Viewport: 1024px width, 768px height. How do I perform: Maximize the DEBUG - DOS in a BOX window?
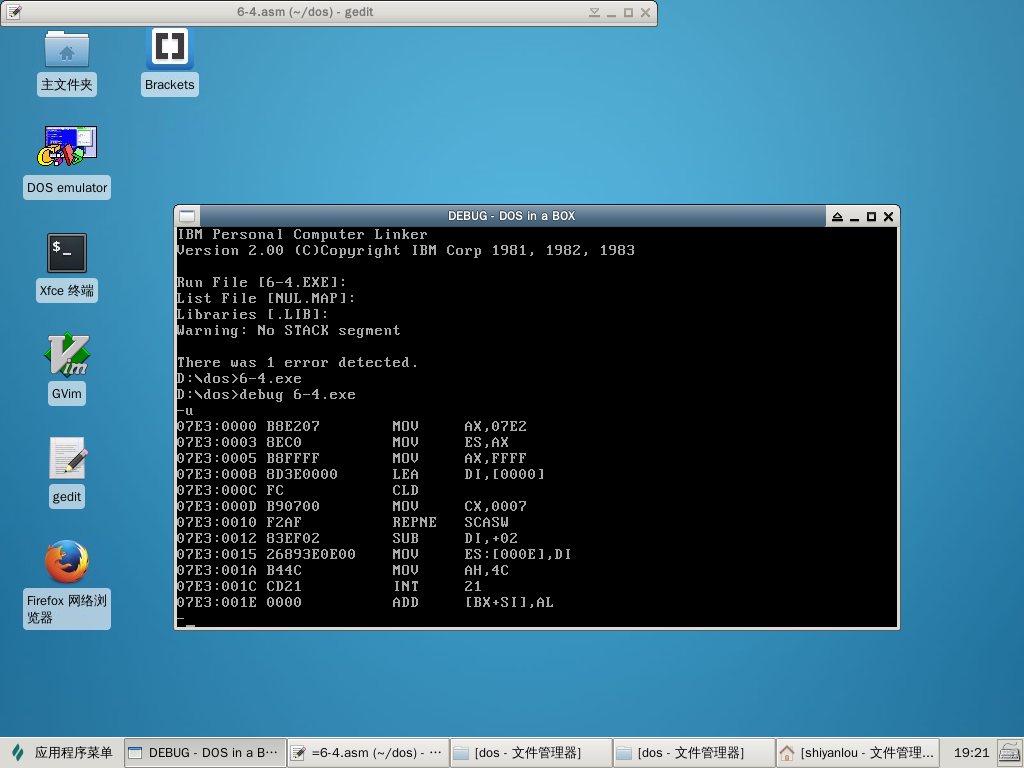click(871, 217)
